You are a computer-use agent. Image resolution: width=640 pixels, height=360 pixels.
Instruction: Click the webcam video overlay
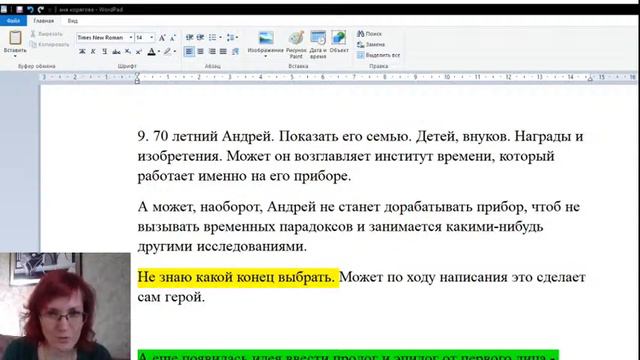[x=65, y=306]
